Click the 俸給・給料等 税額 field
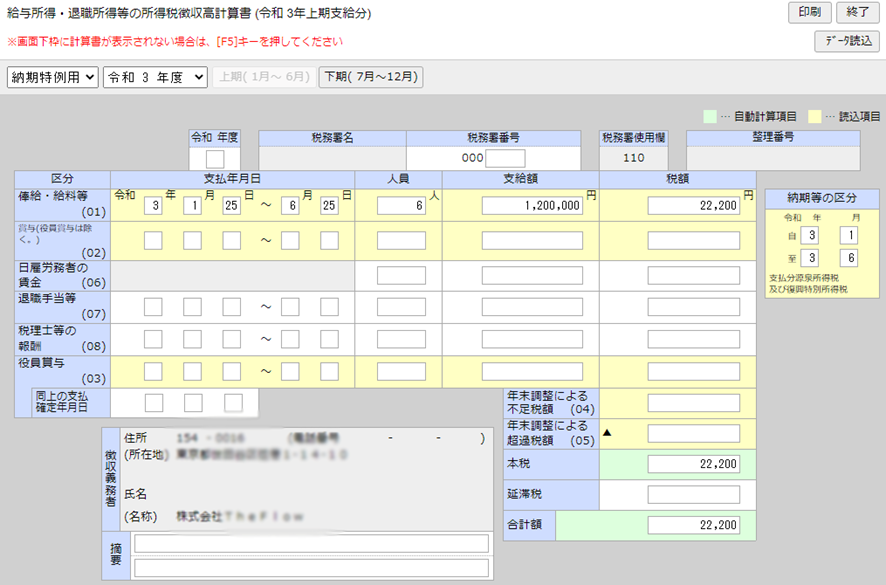The image size is (886, 585). coord(693,205)
